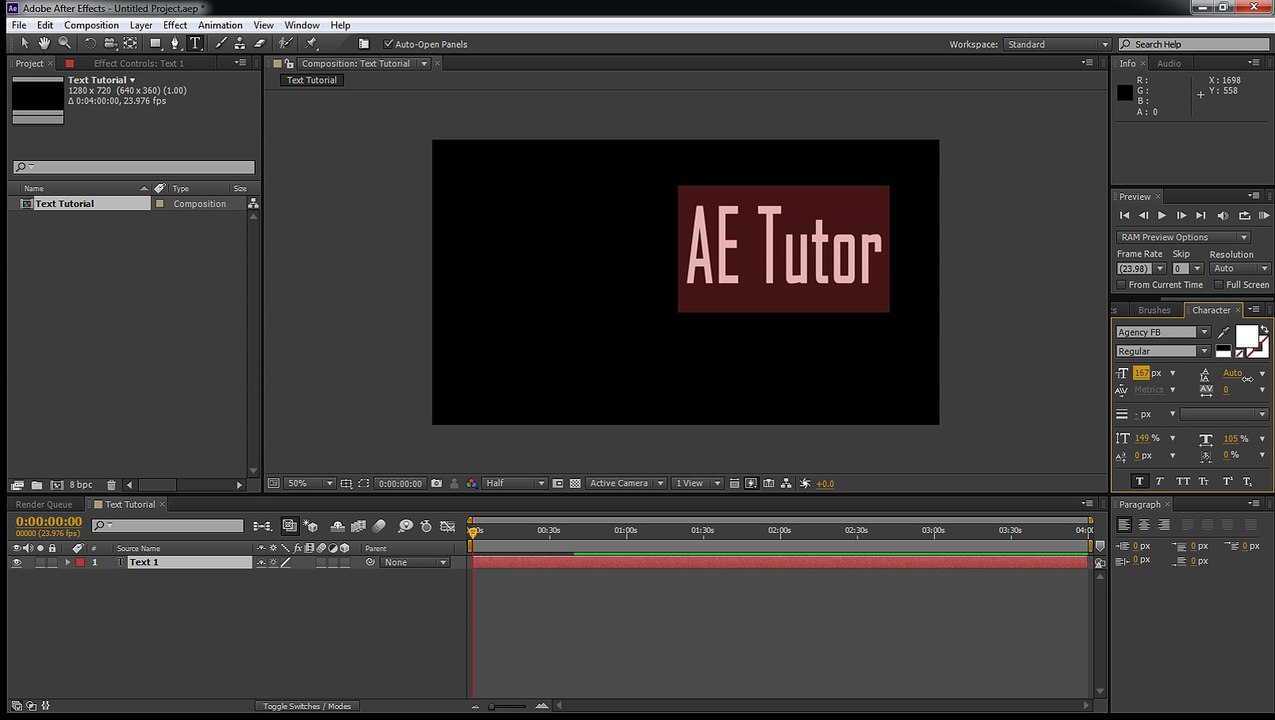The width and height of the screenshot is (1275, 720).
Task: Center align text in Paragraph panel
Action: point(1144,524)
